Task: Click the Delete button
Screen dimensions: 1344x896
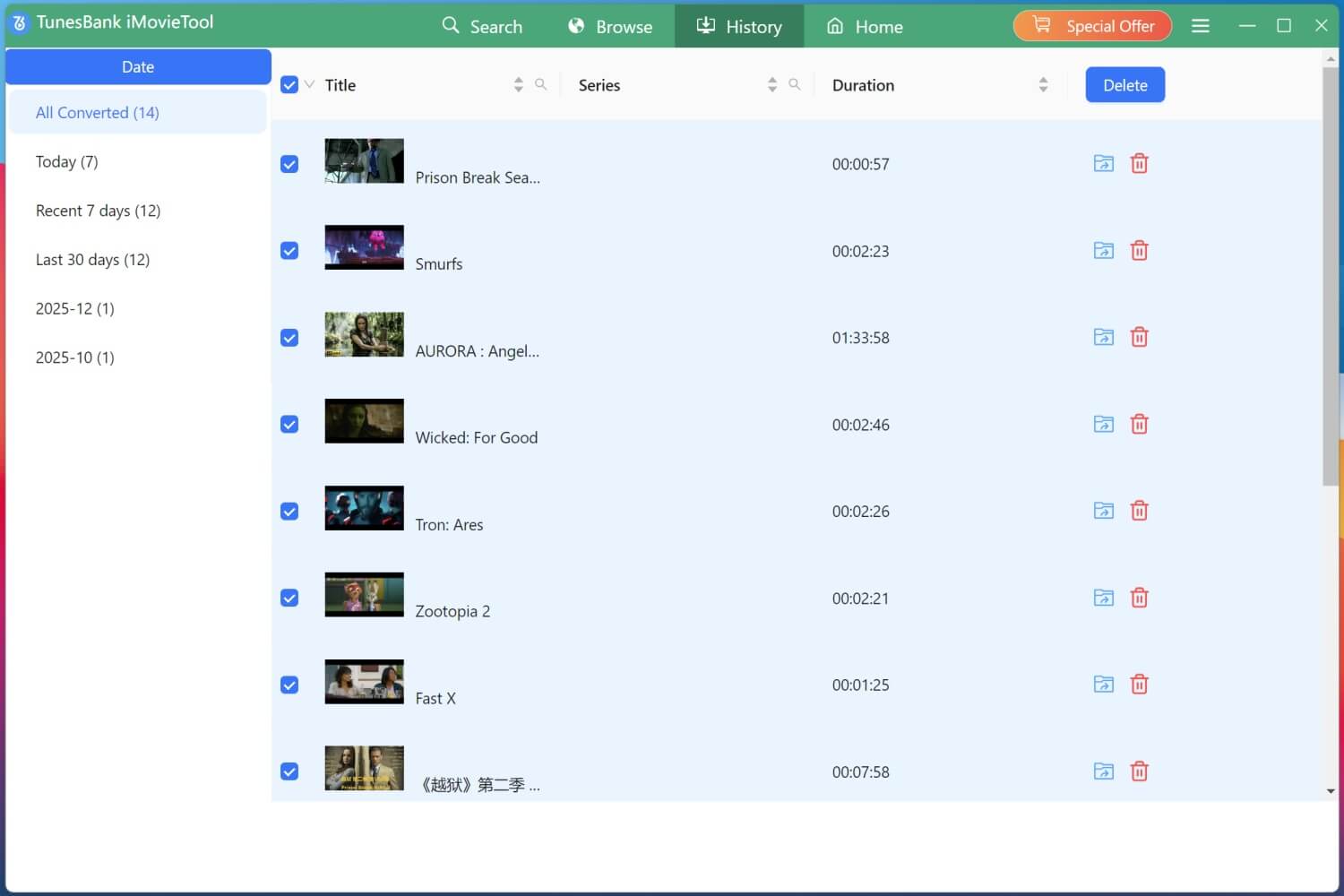Action: coord(1124,84)
